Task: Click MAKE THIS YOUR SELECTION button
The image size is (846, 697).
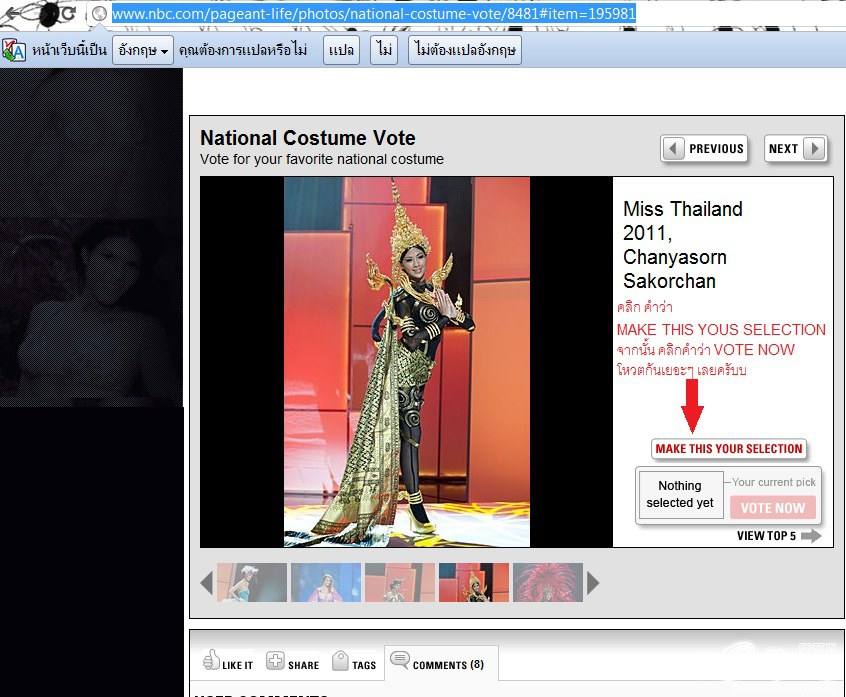Action: 729,449
